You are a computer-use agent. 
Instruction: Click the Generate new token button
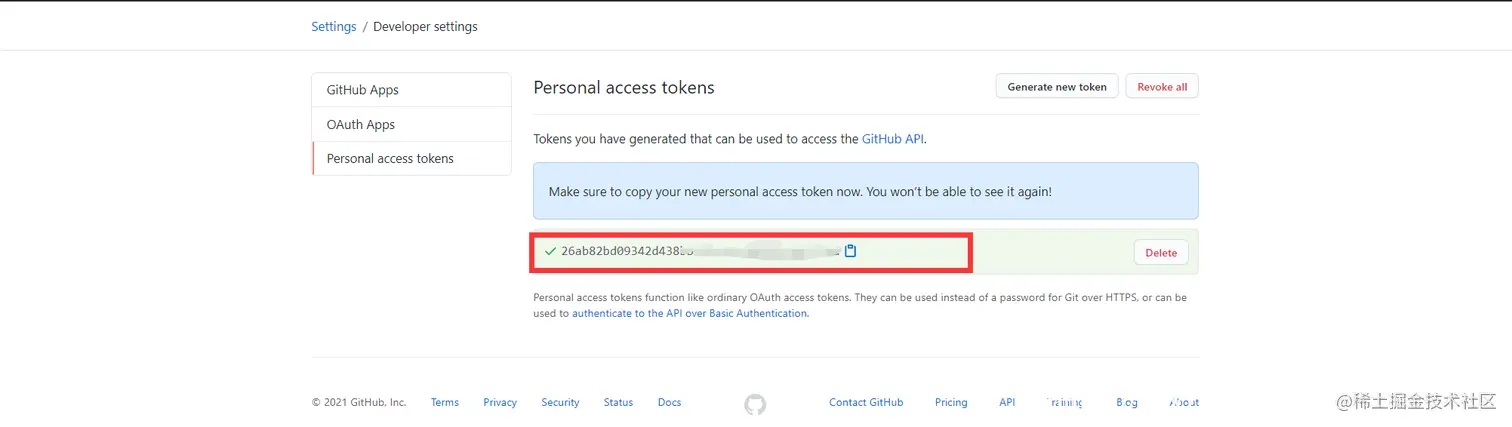(x=1057, y=87)
